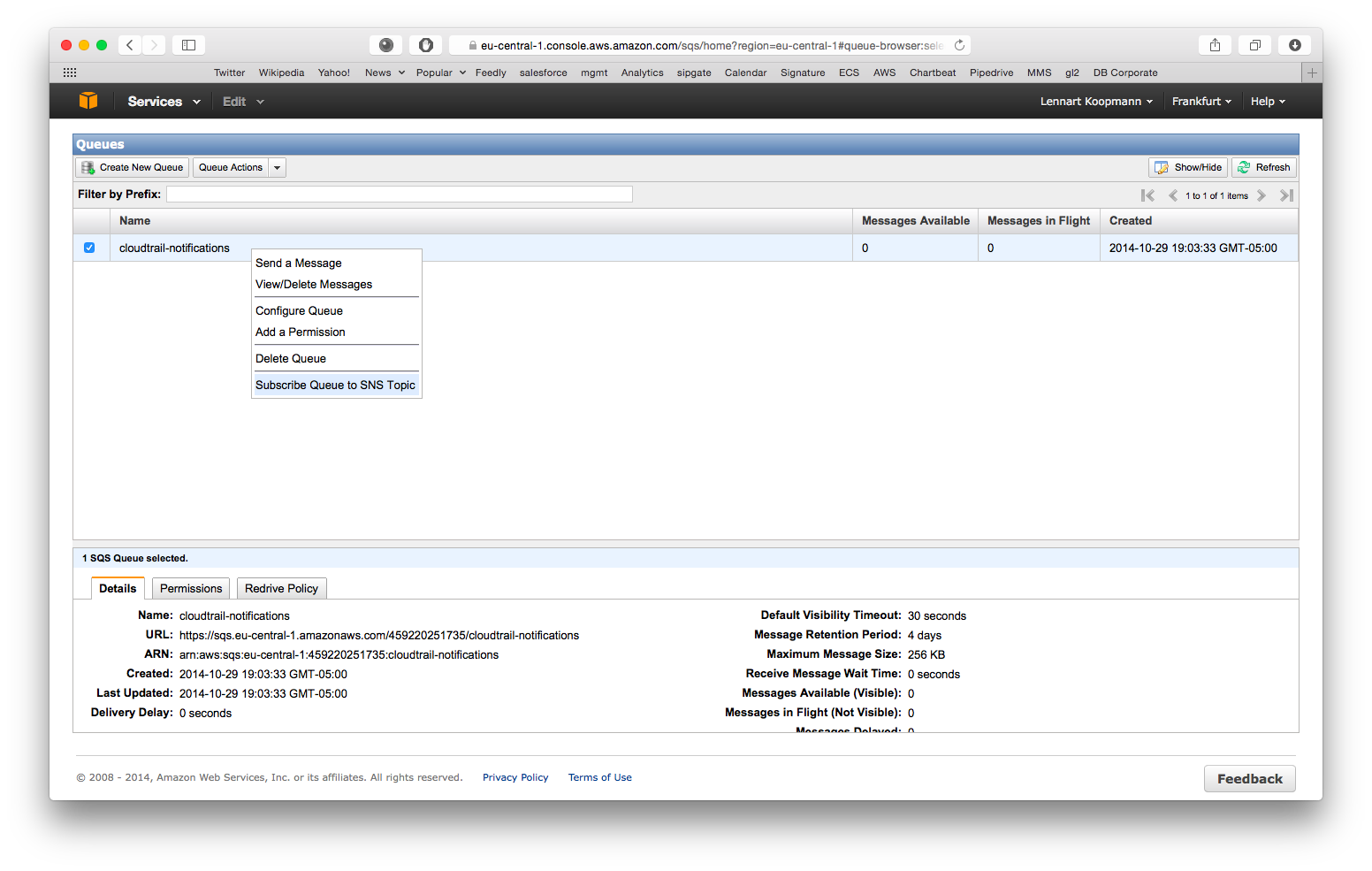
Task: Expand Queue Actions dropdown arrow
Action: pos(277,167)
